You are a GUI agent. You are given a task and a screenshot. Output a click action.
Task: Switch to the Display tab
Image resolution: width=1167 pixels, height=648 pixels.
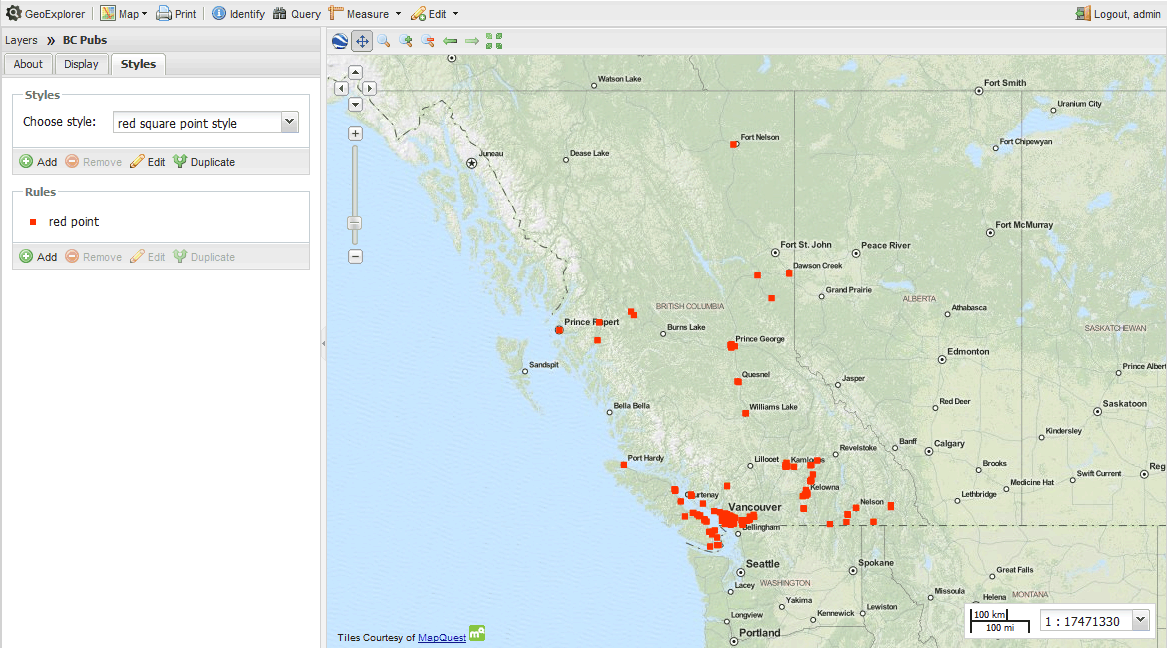pos(81,64)
